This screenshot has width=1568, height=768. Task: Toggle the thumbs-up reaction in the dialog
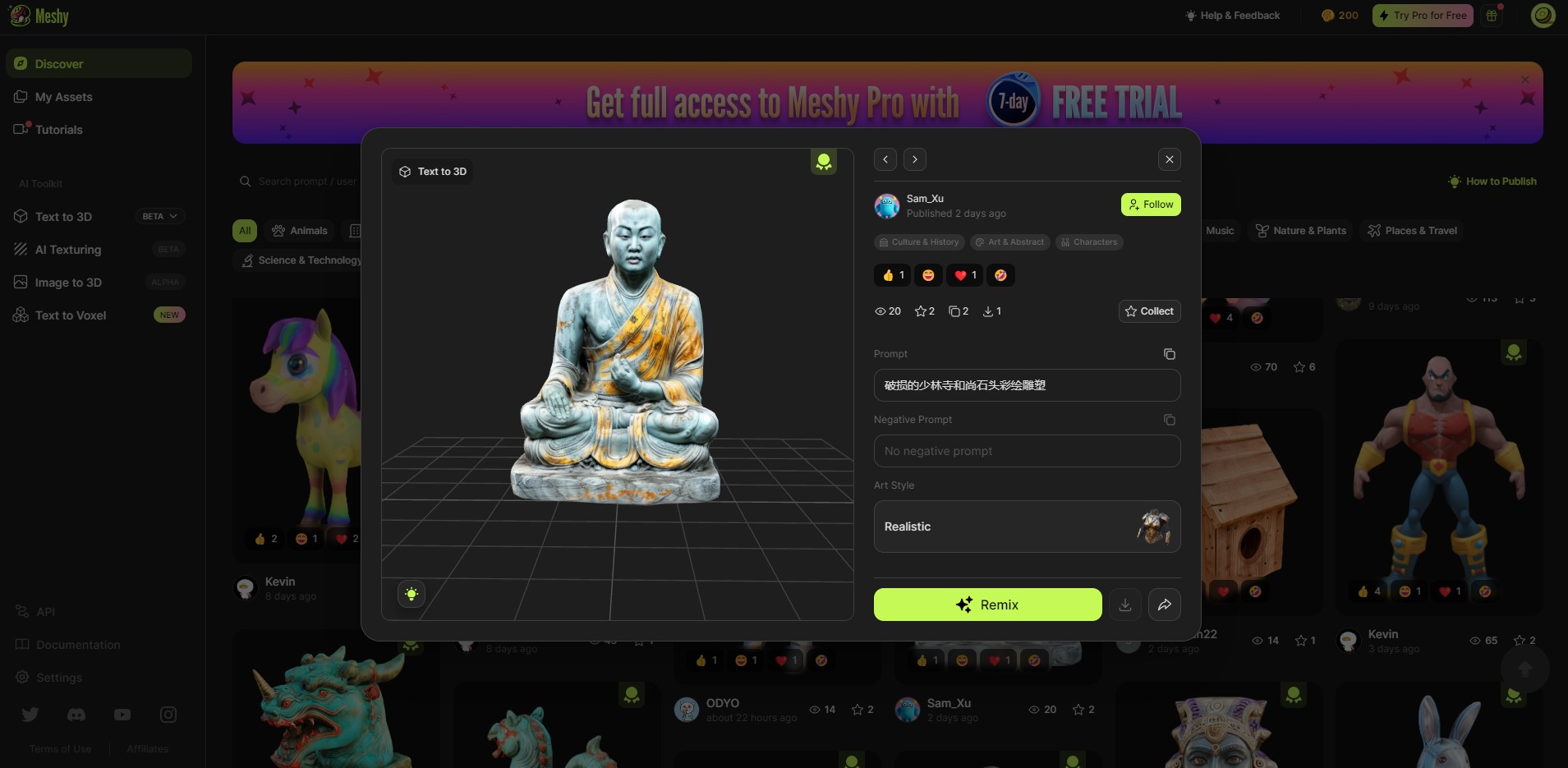pos(892,275)
